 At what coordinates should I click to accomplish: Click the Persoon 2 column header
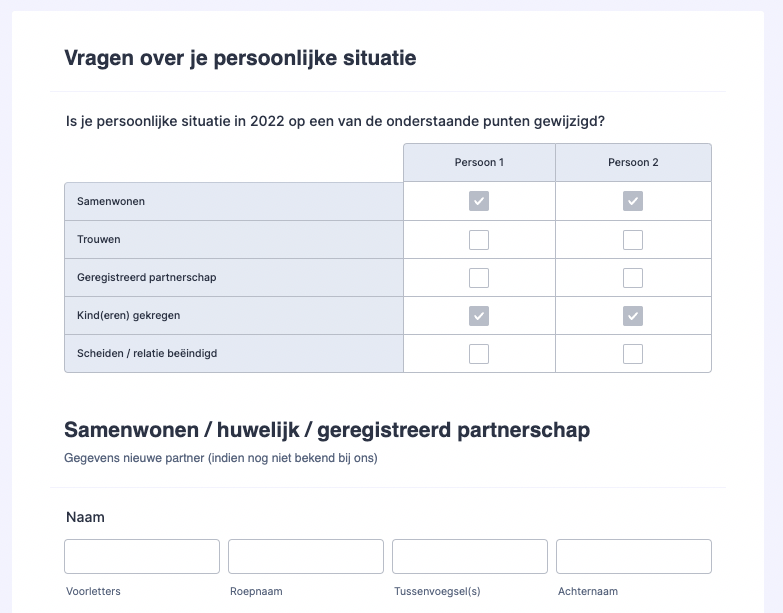pyautogui.click(x=633, y=163)
